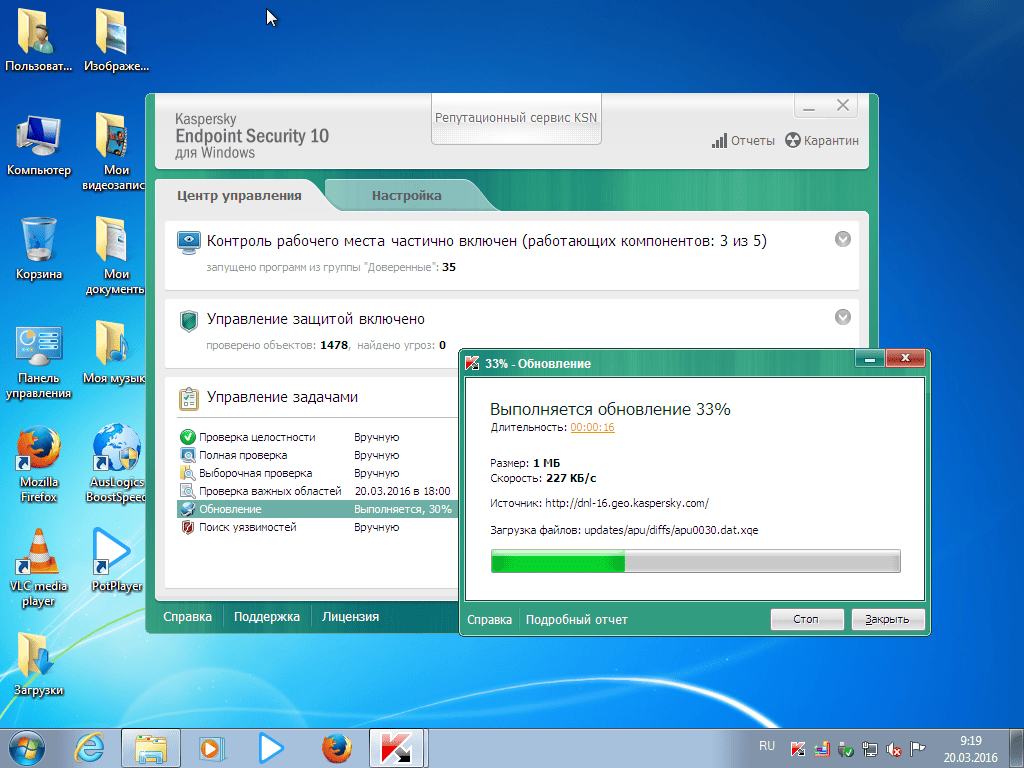Screen dimensions: 1024x768
Task: Select Проверка целостности task row
Action: click(317, 437)
